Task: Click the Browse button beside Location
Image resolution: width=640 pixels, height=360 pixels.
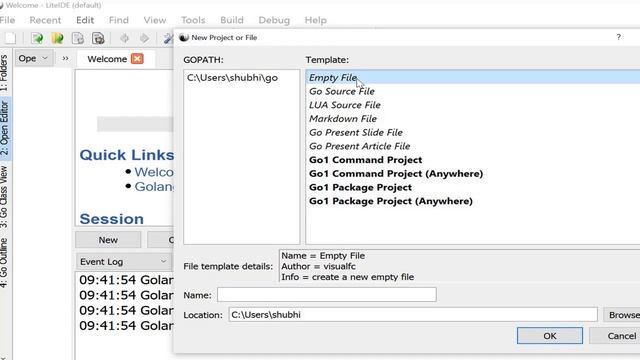Action: 622,315
